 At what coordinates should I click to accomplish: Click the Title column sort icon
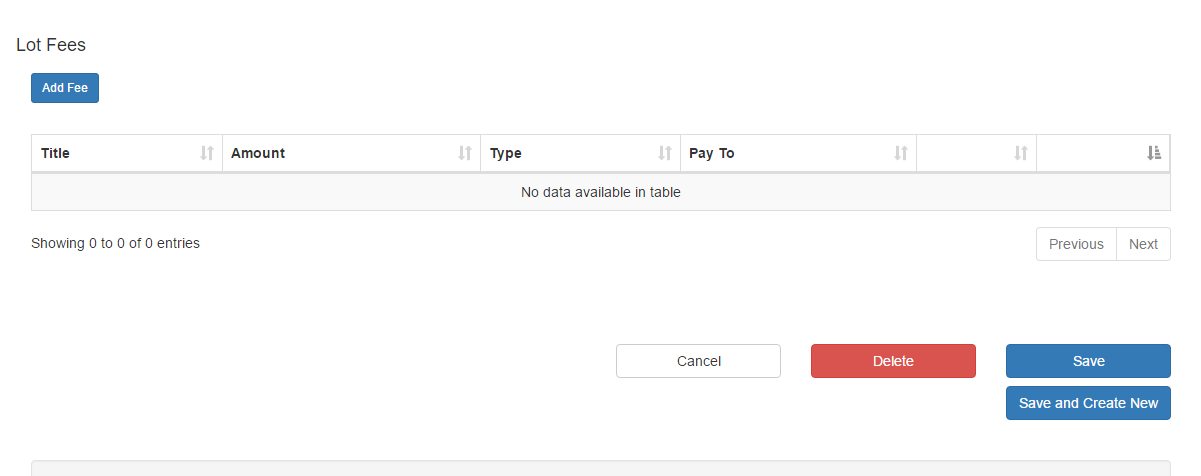pos(207,153)
